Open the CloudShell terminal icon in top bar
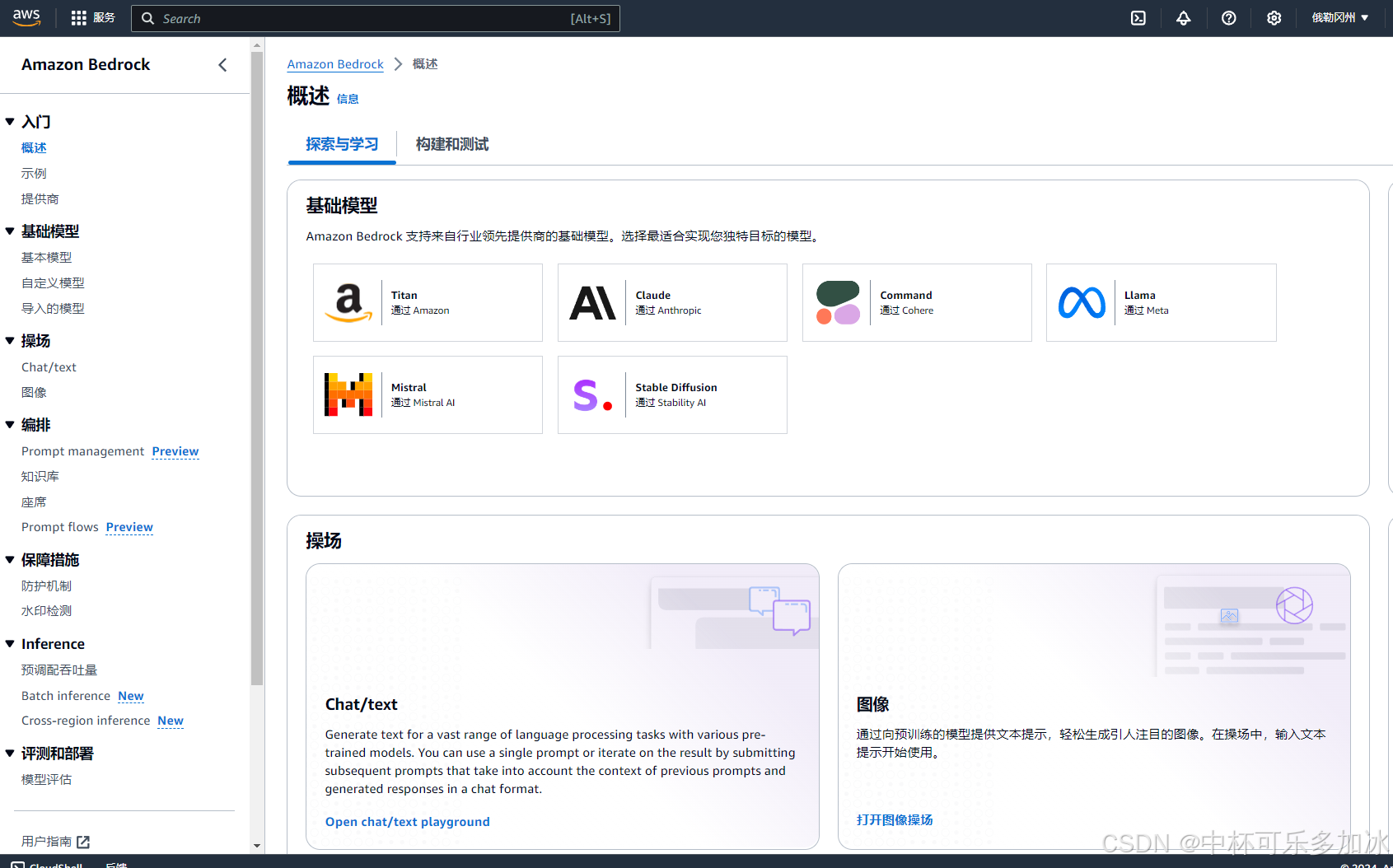Image resolution: width=1393 pixels, height=868 pixels. tap(1138, 18)
